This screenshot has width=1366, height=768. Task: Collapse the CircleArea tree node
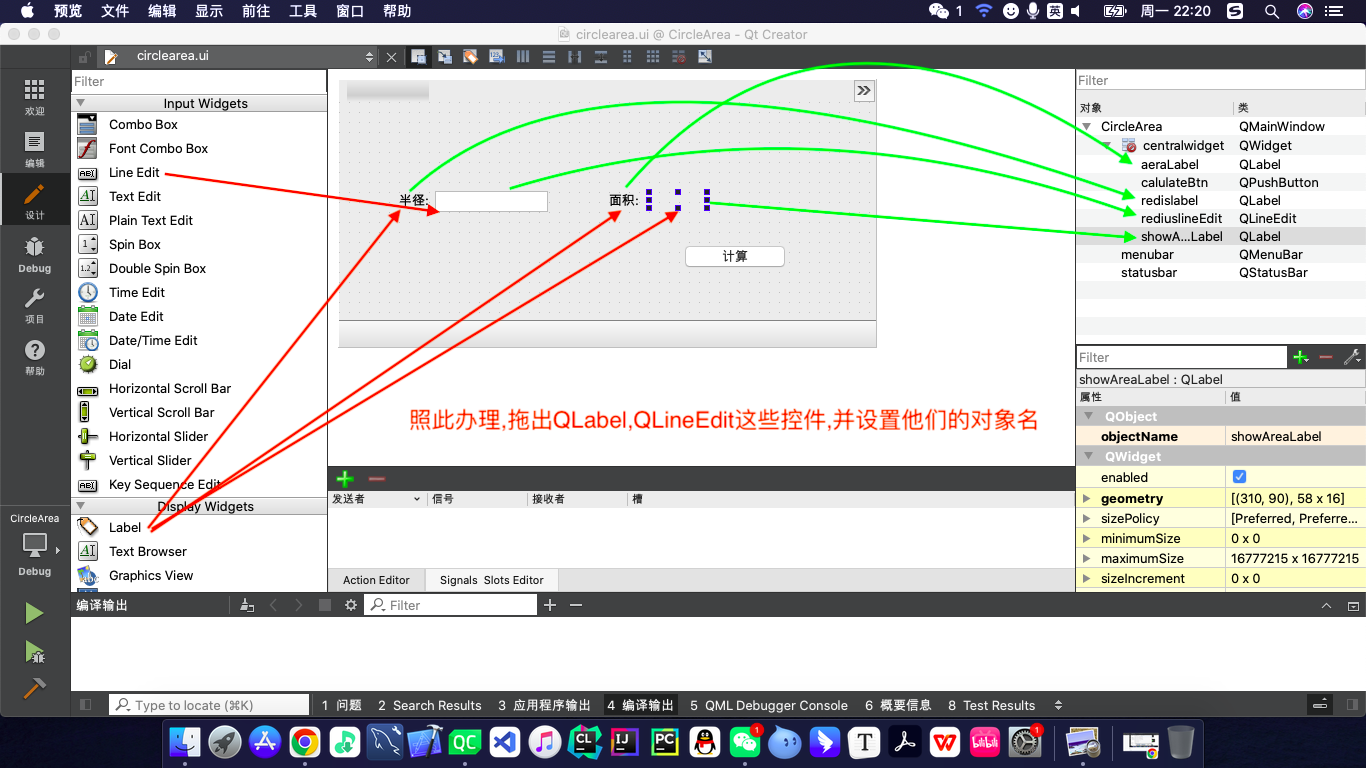coord(1087,127)
